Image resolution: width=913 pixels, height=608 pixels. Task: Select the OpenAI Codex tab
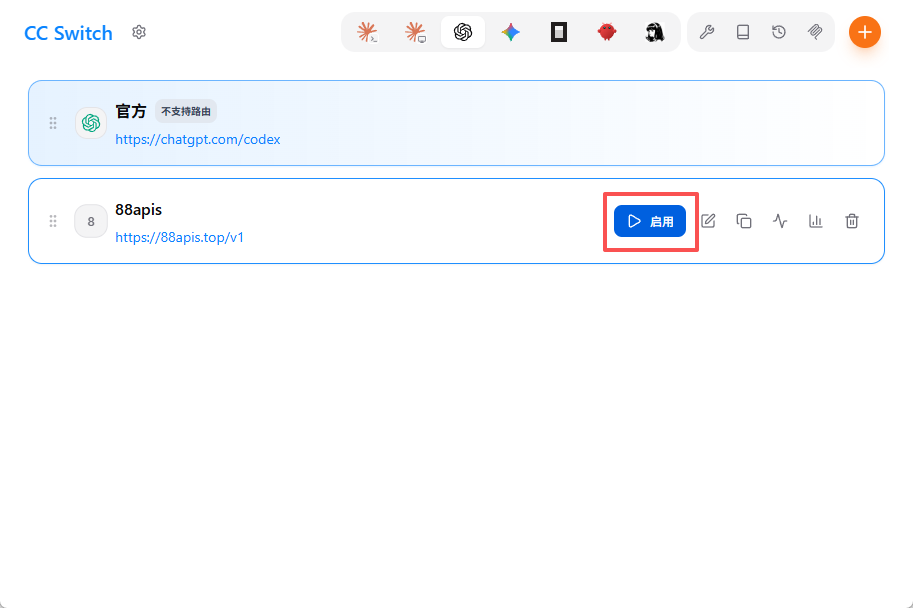pos(463,32)
